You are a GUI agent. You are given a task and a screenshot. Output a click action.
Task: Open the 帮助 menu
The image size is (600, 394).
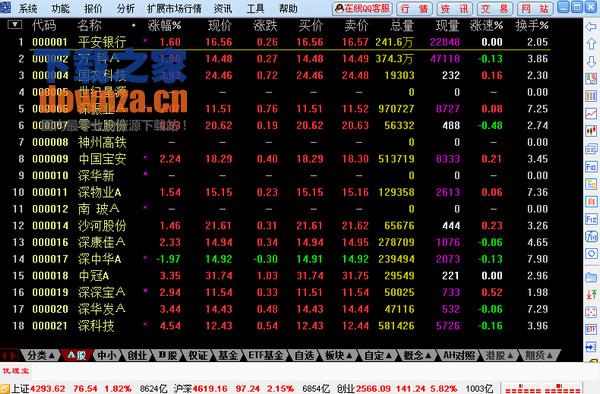point(288,8)
